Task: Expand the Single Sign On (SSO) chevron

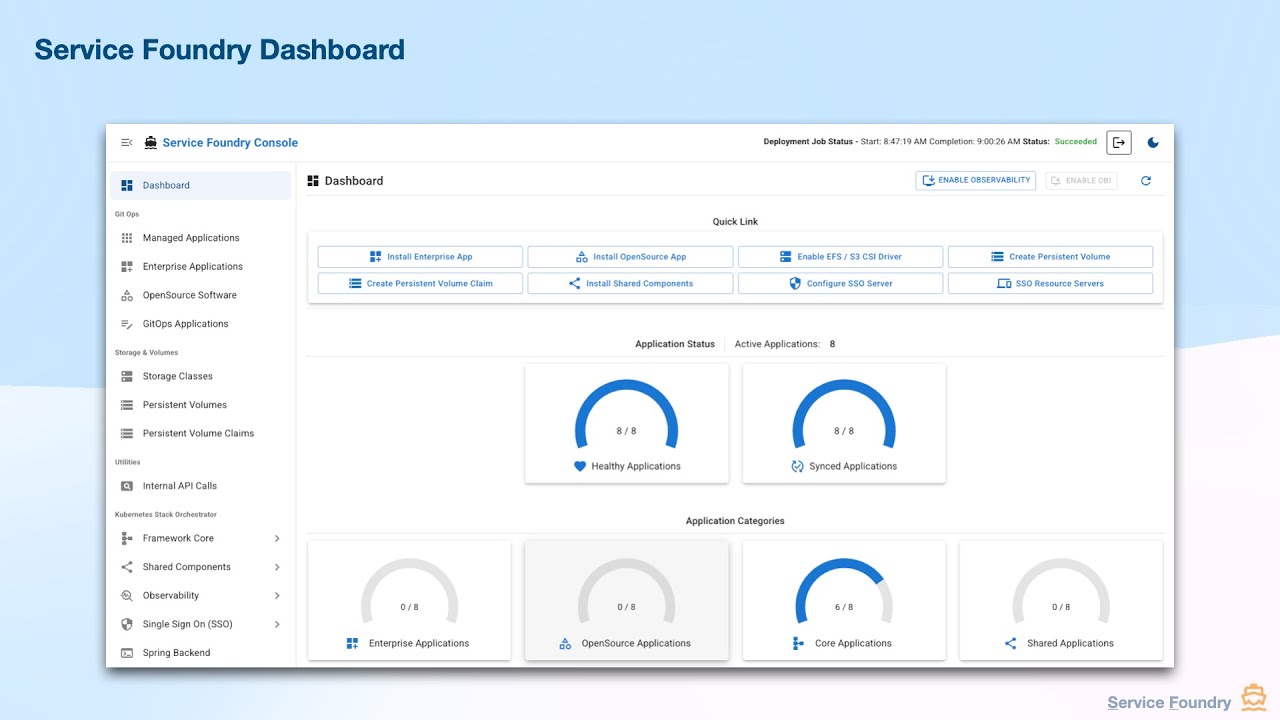Action: click(x=277, y=624)
